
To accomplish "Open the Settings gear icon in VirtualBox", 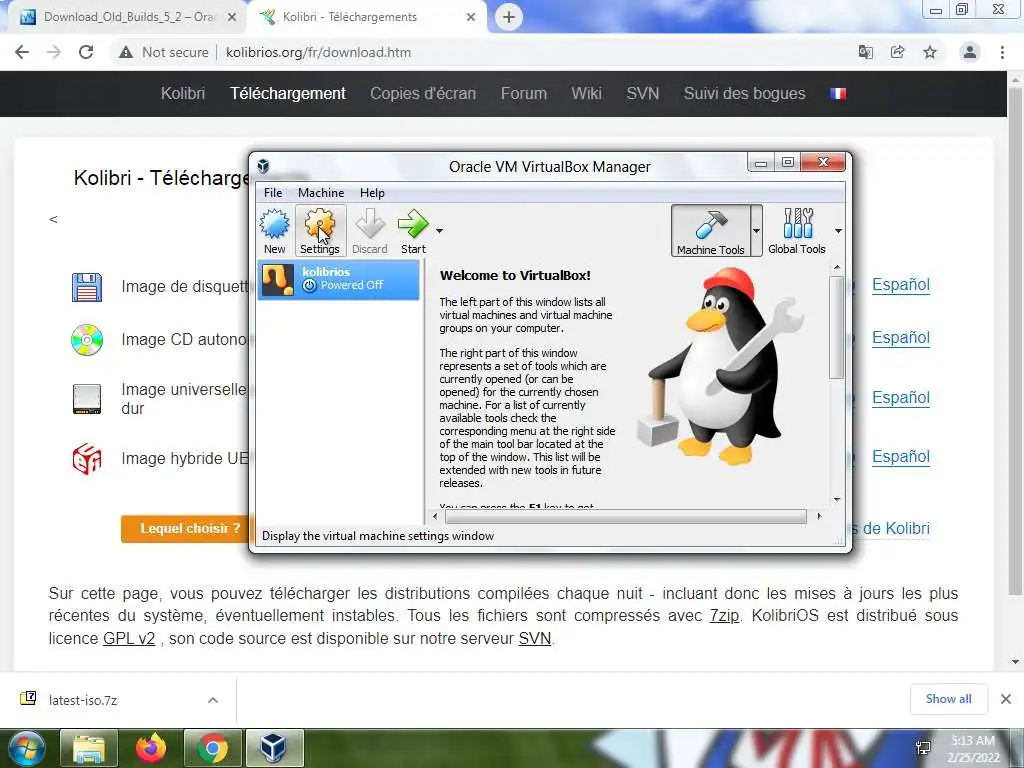I will (x=319, y=225).
